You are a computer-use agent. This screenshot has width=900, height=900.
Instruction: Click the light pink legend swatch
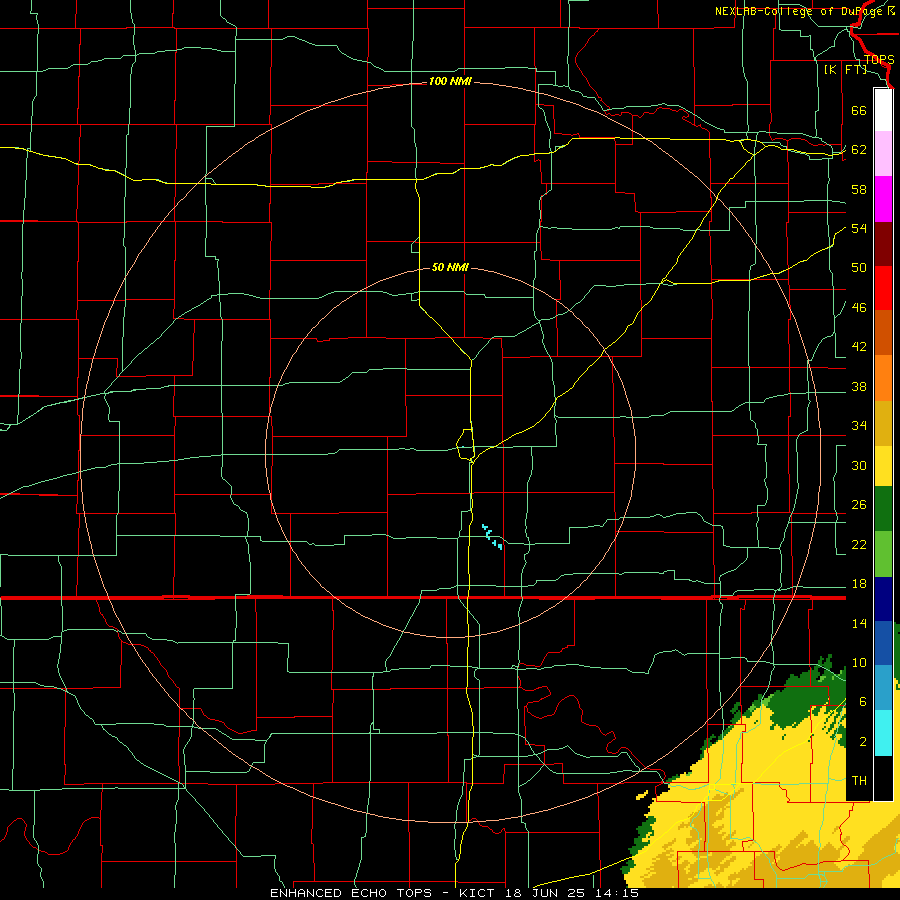tap(883, 154)
